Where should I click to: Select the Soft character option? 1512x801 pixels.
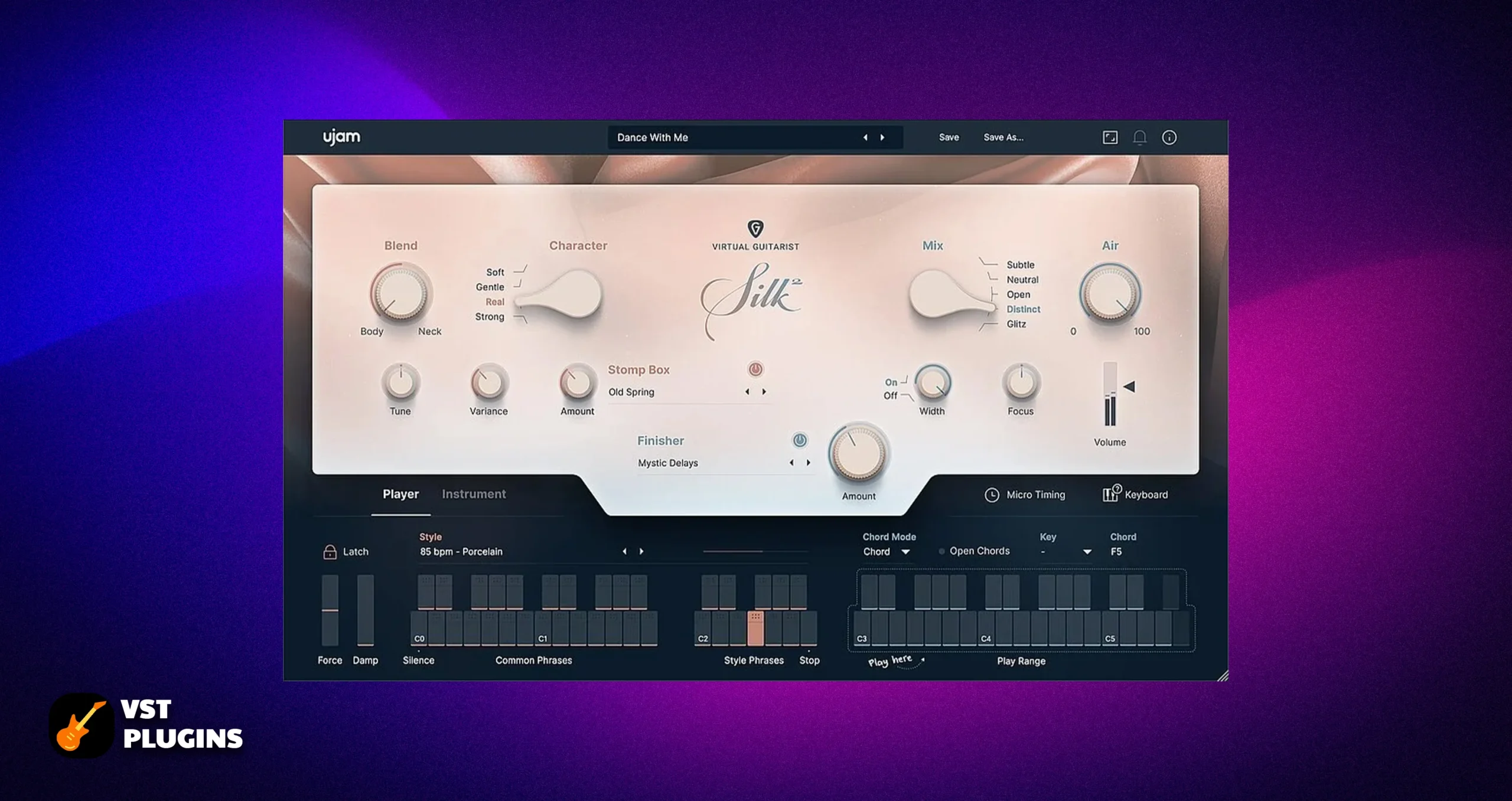click(495, 272)
